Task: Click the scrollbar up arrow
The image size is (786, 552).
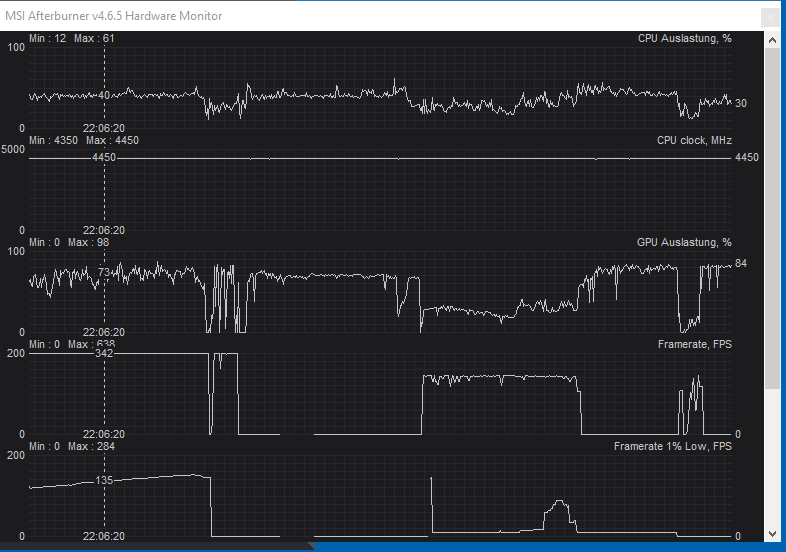Action: [x=772, y=38]
